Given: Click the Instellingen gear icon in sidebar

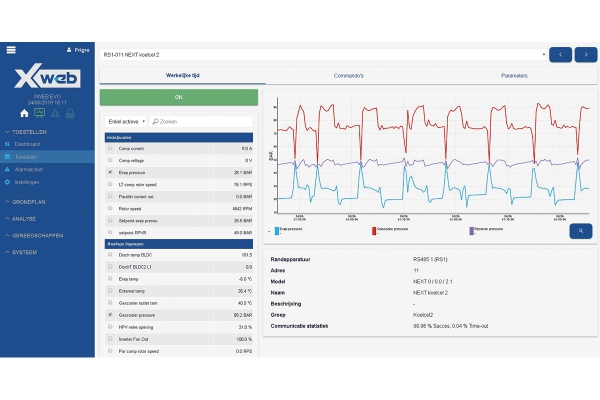Looking at the screenshot, I should click(7, 182).
